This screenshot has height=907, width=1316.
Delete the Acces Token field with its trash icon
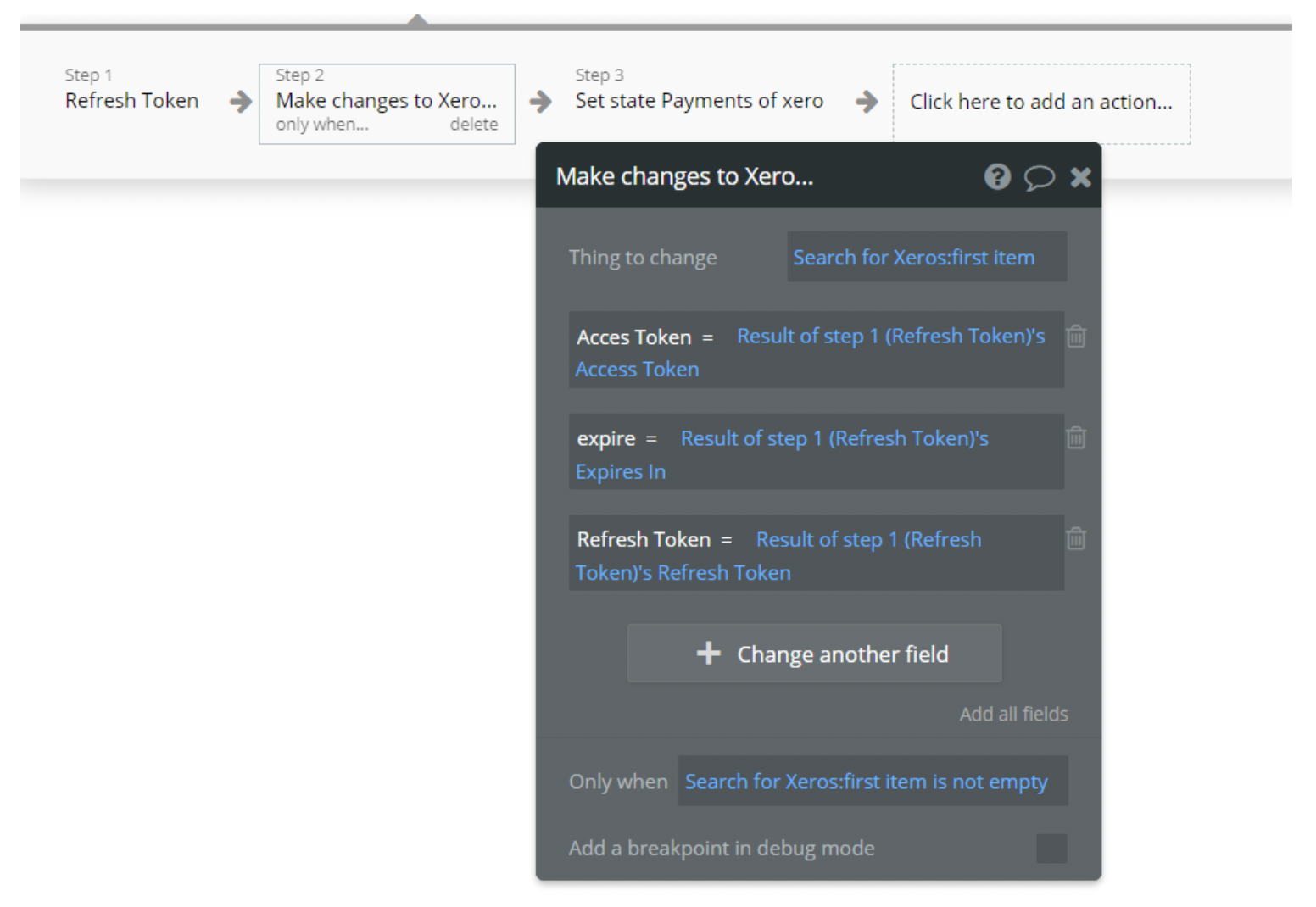pyautogui.click(x=1076, y=337)
